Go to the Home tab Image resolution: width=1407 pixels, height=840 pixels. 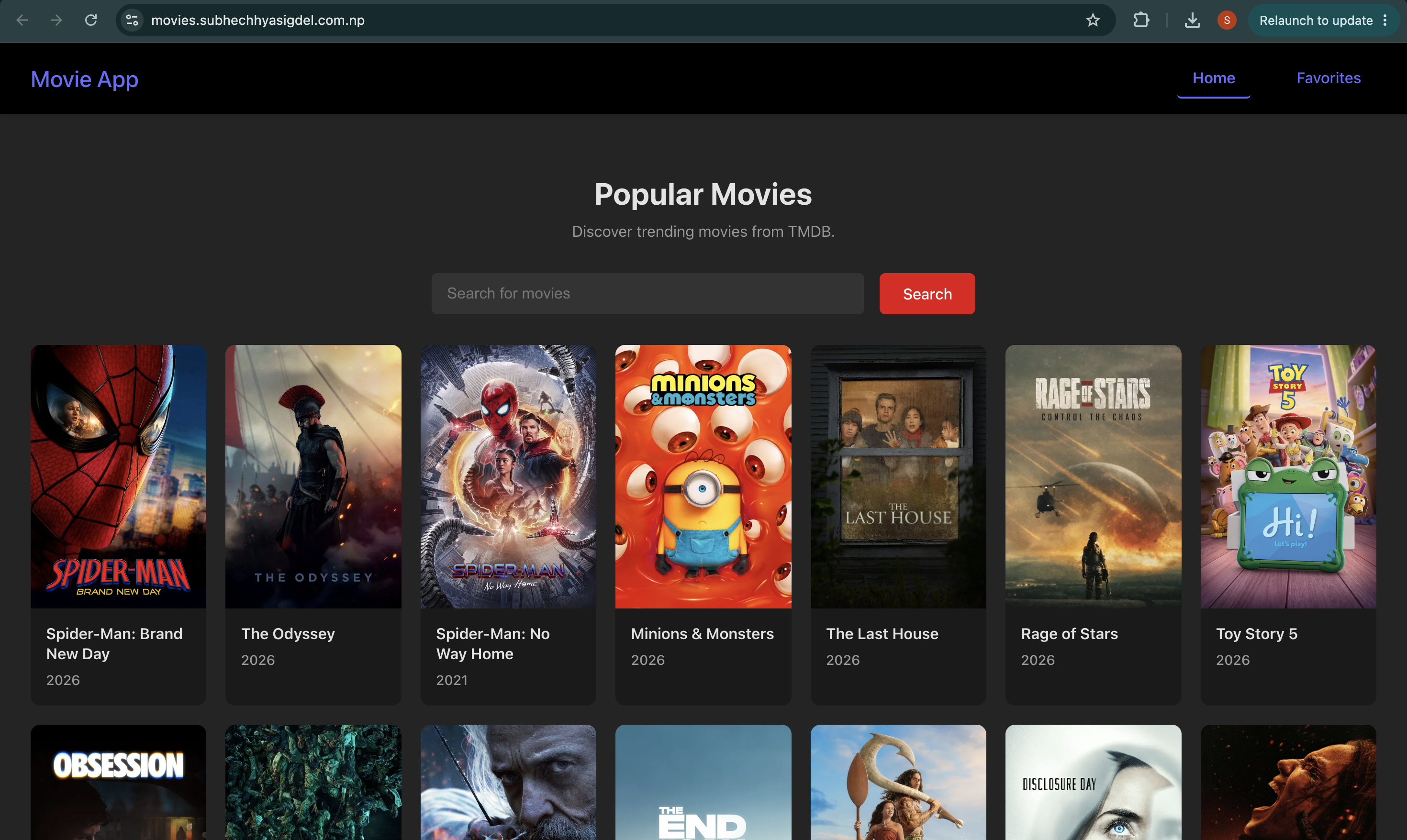[x=1213, y=78]
